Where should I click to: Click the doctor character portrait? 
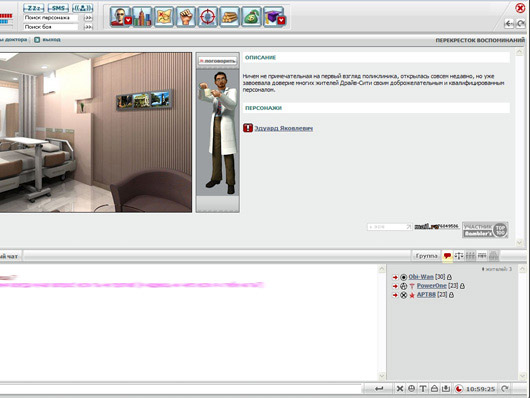[218, 133]
